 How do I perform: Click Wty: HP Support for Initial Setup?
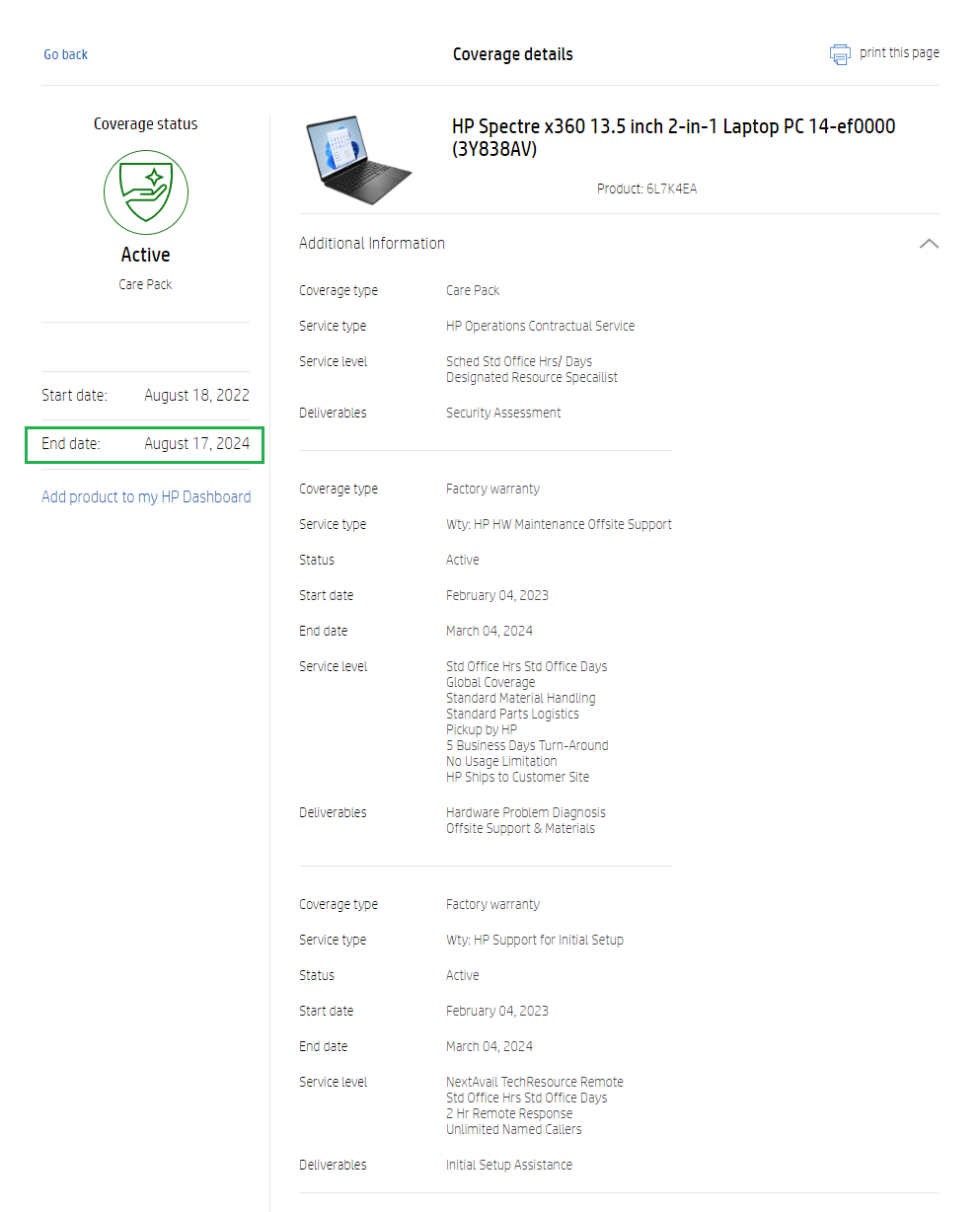point(534,941)
